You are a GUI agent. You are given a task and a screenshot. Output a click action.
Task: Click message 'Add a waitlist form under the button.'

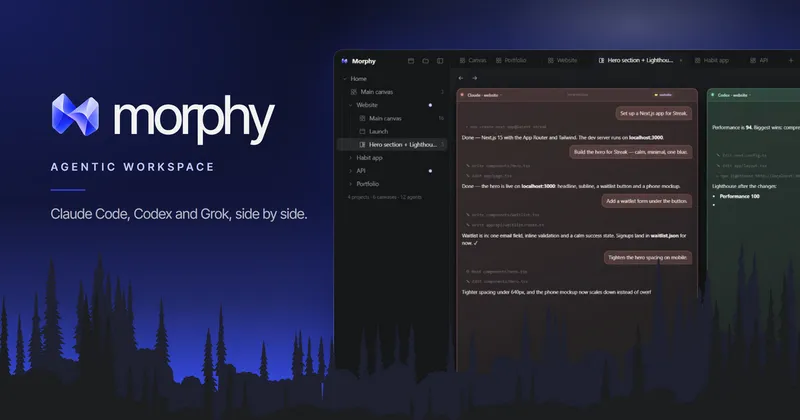[646, 201]
